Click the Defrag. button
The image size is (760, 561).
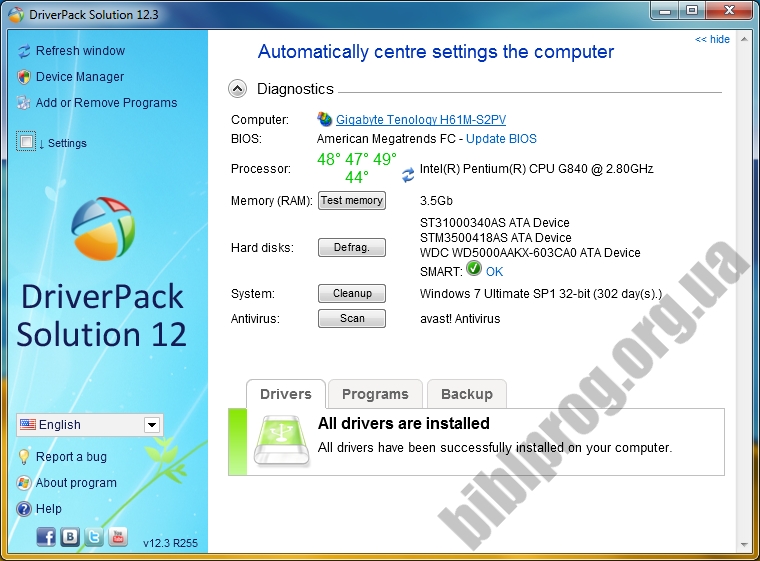352,247
